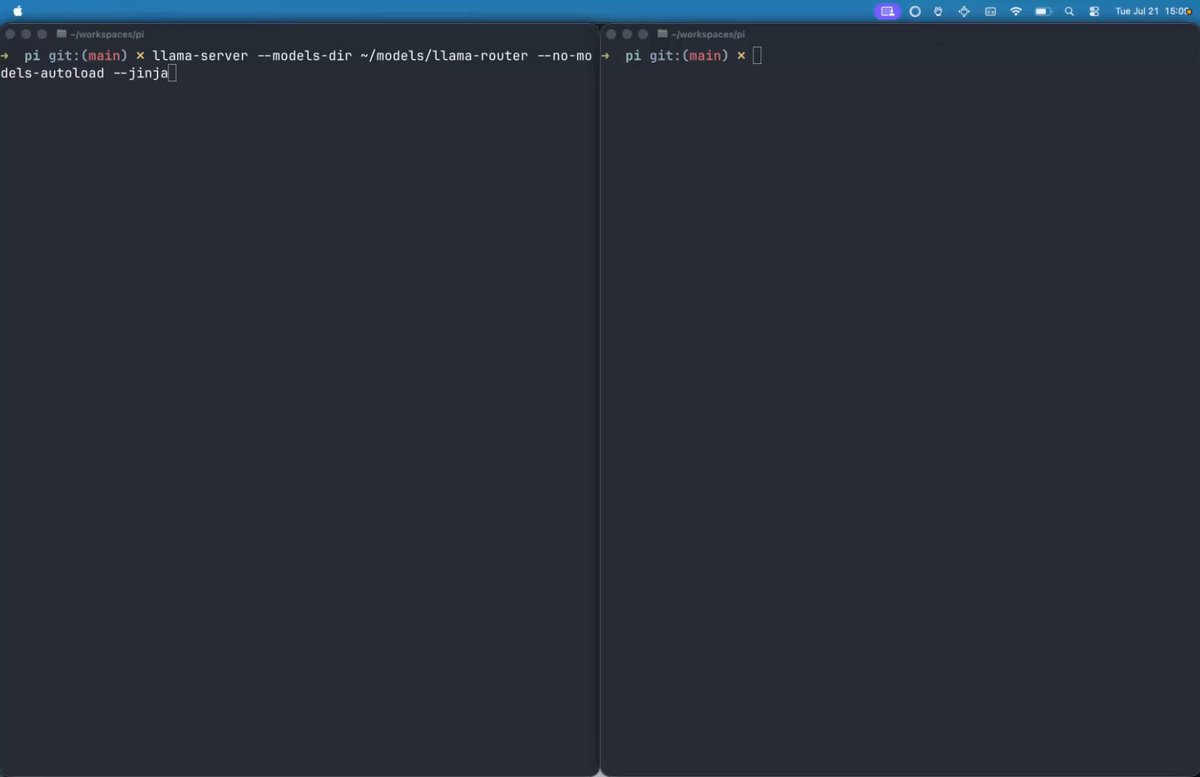Minimize the left terminal window
This screenshot has width=1200, height=777.
coord(26,34)
